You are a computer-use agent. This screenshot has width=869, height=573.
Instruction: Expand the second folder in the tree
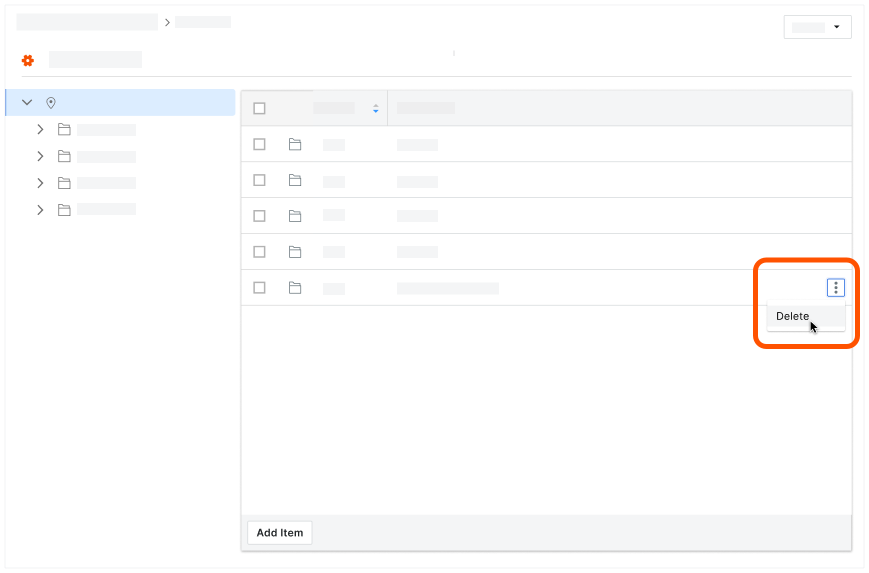[40, 156]
